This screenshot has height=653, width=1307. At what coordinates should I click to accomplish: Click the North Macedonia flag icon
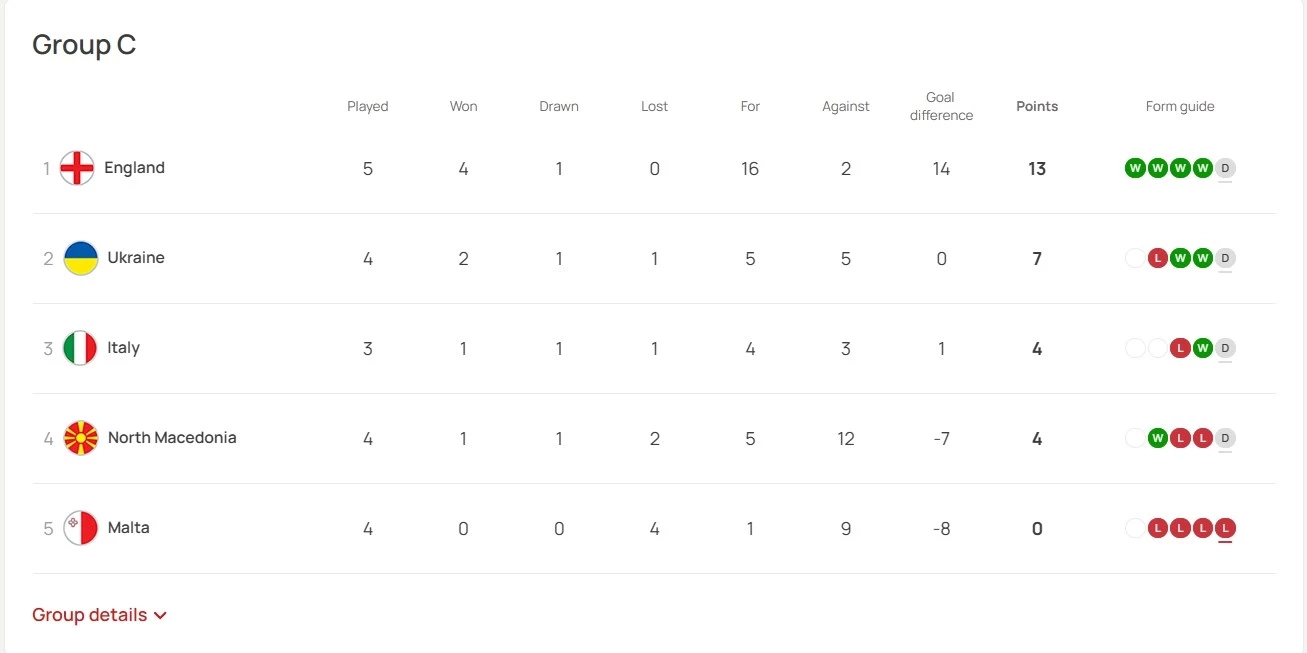[x=81, y=438]
